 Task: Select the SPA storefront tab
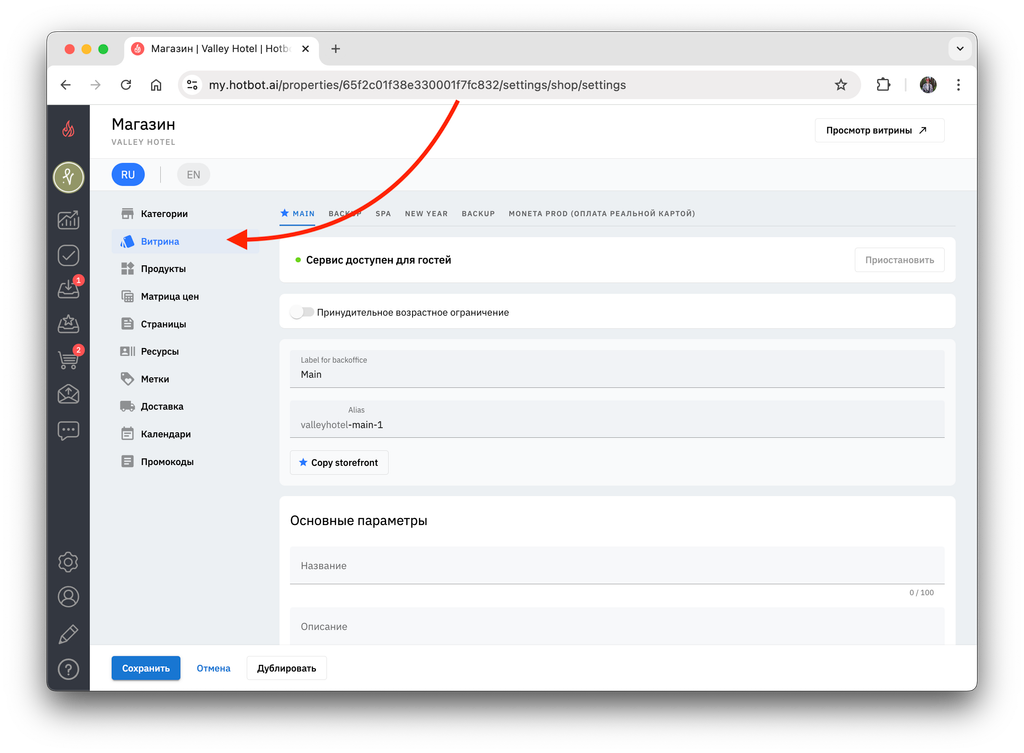(383, 214)
